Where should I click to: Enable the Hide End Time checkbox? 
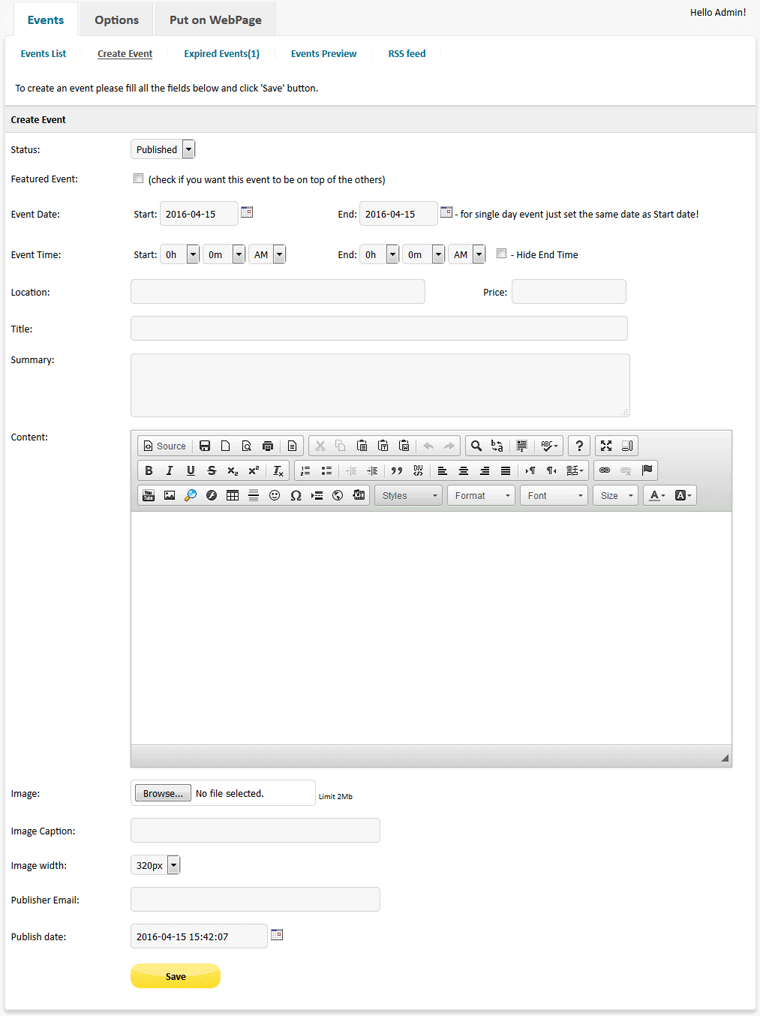point(502,254)
